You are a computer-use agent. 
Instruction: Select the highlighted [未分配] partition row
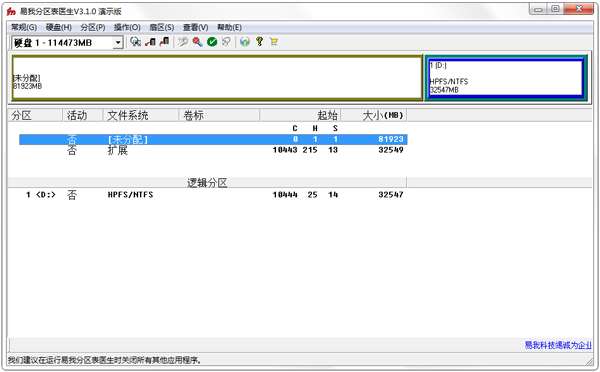214,139
